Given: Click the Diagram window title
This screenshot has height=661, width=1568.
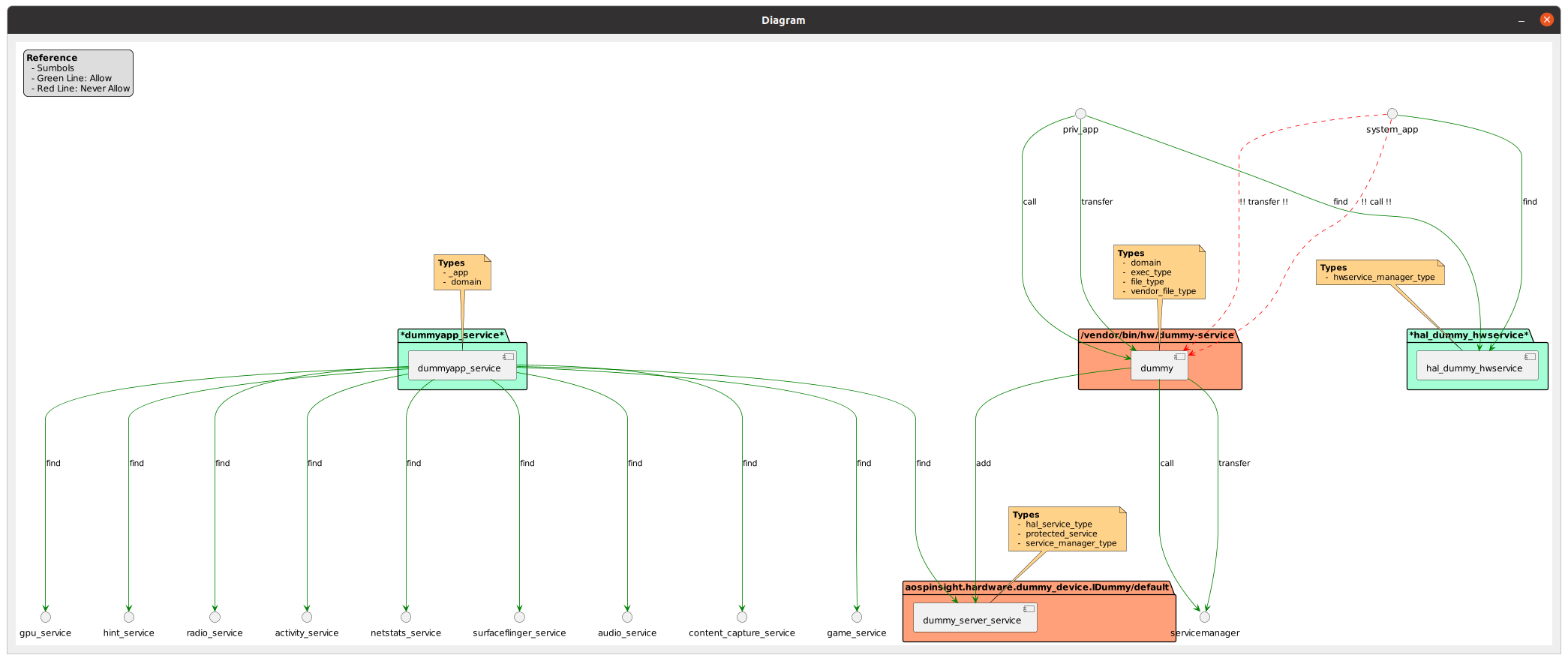Looking at the screenshot, I should [783, 20].
